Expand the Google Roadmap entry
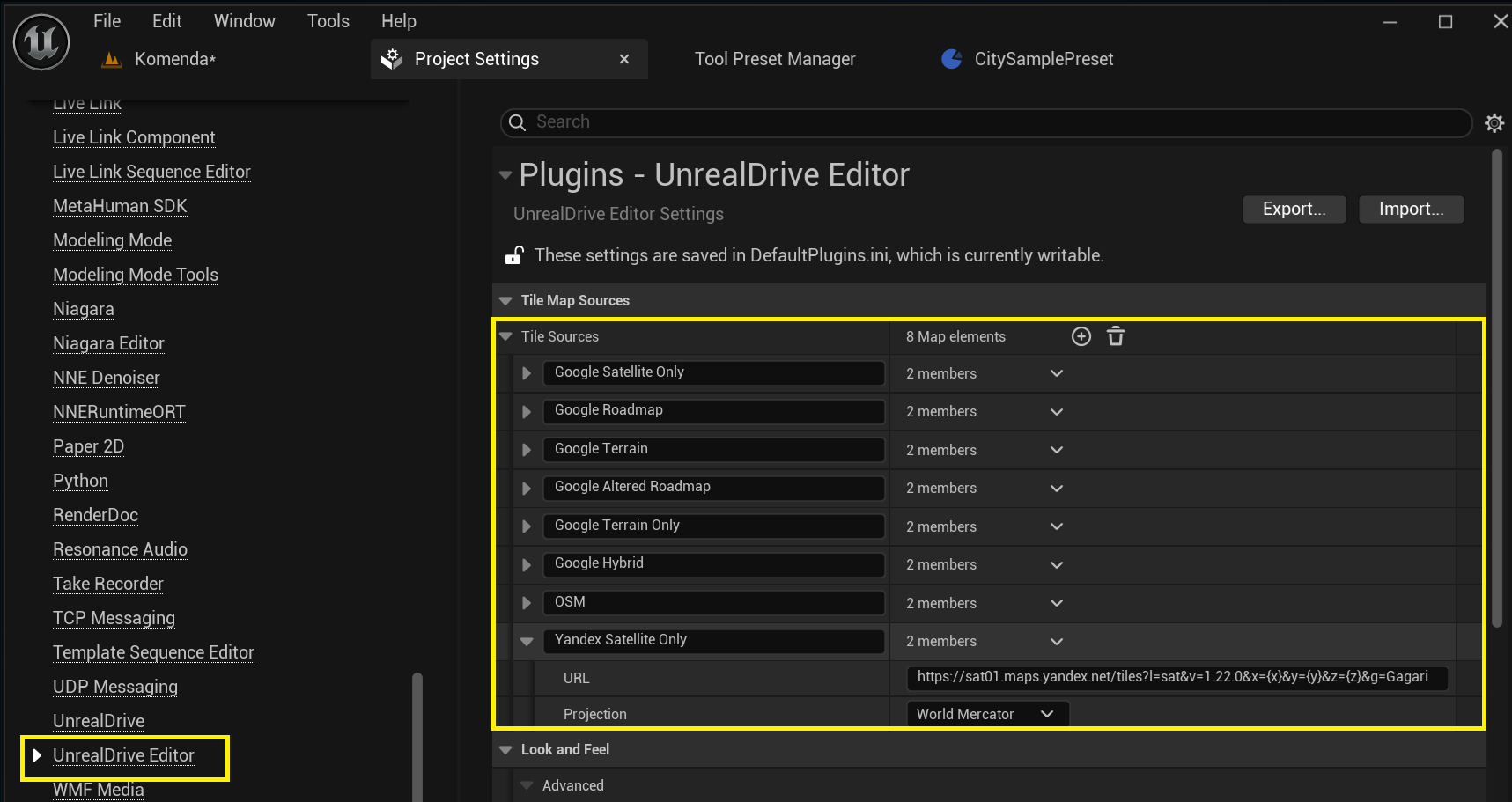1512x802 pixels. (527, 412)
